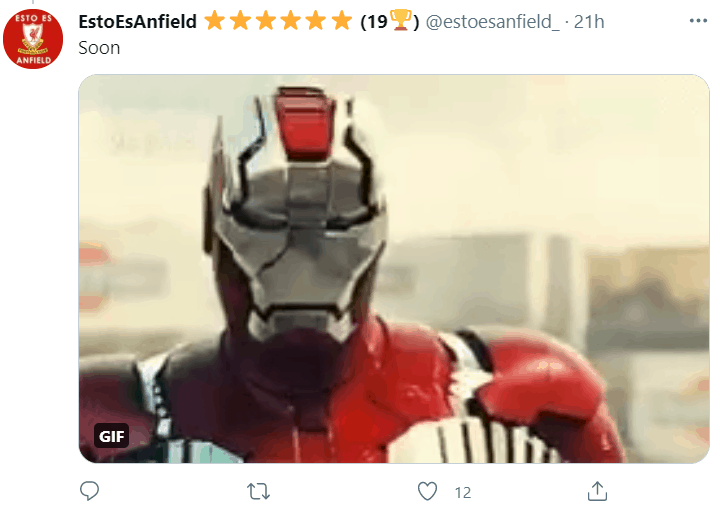The width and height of the screenshot is (720, 518).
Task: Retweet the EstoEsAnfield post
Action: [259, 491]
